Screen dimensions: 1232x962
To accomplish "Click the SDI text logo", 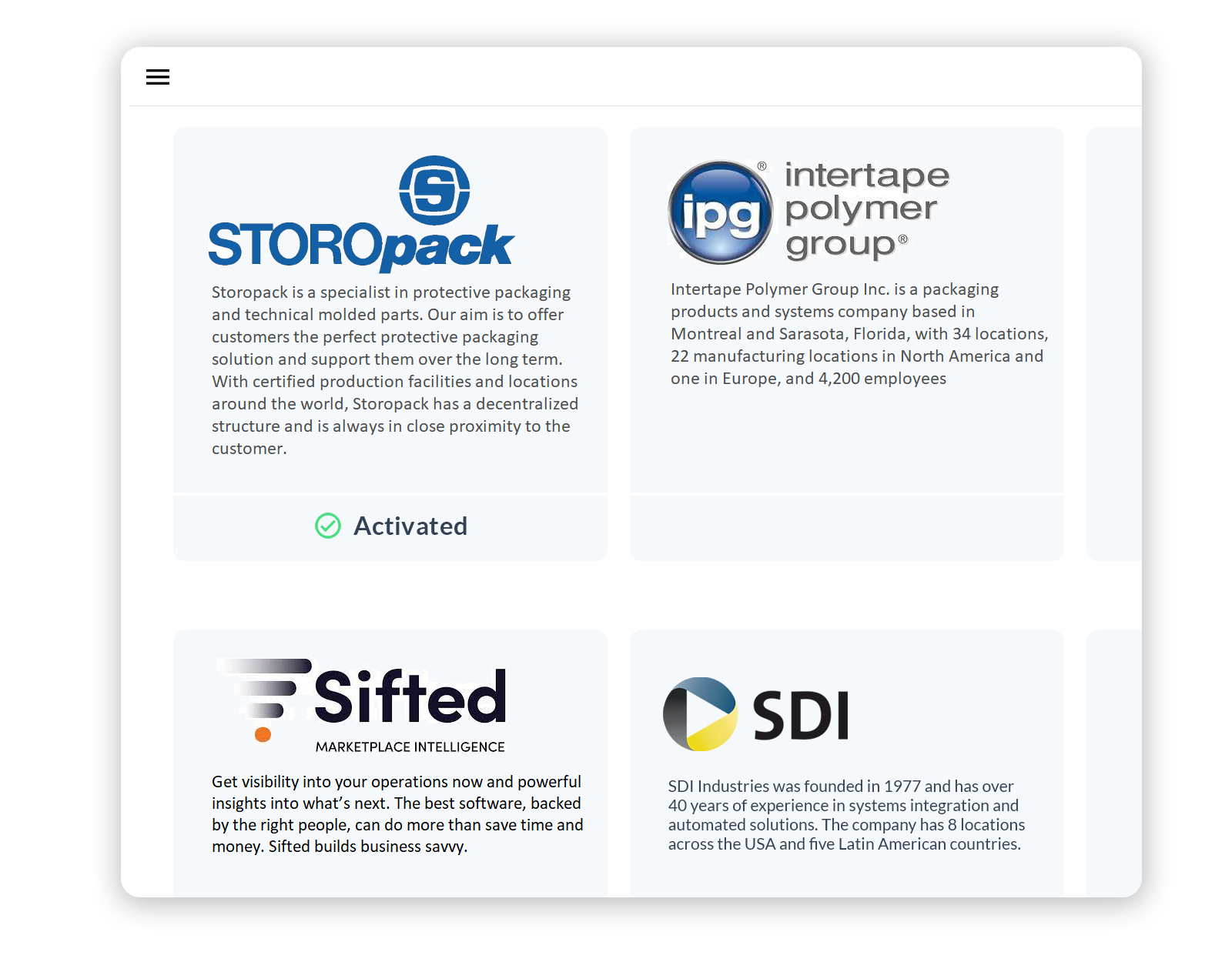I will point(801,716).
